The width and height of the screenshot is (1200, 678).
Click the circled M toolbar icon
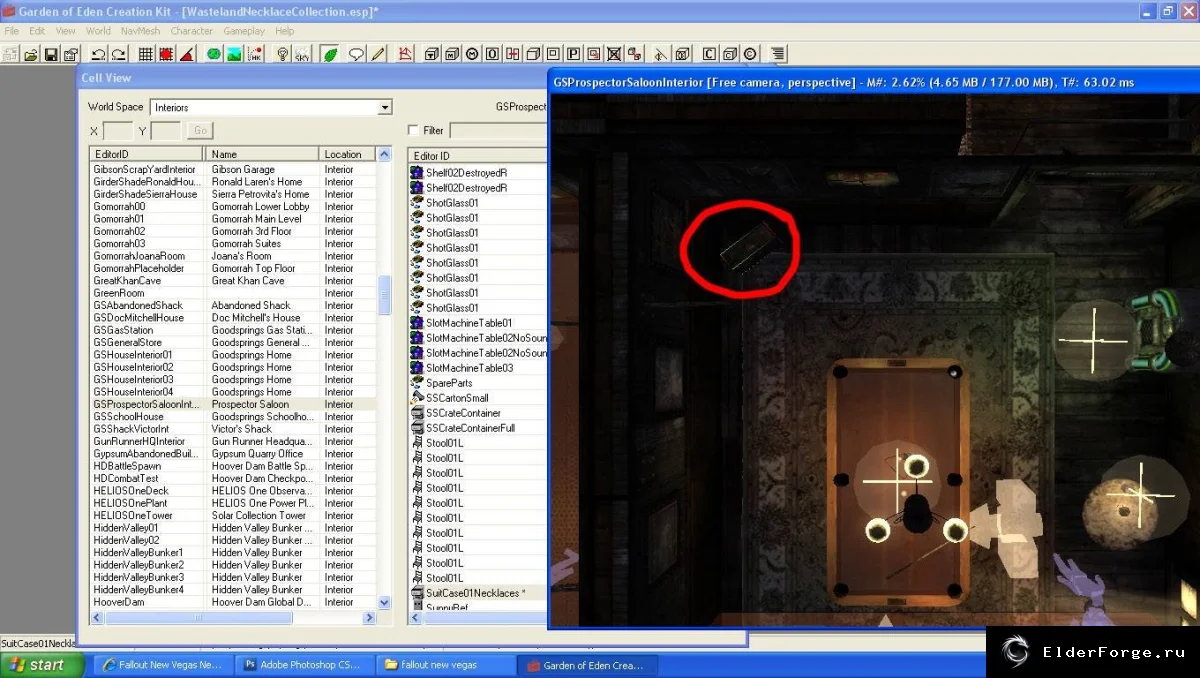(x=471, y=54)
